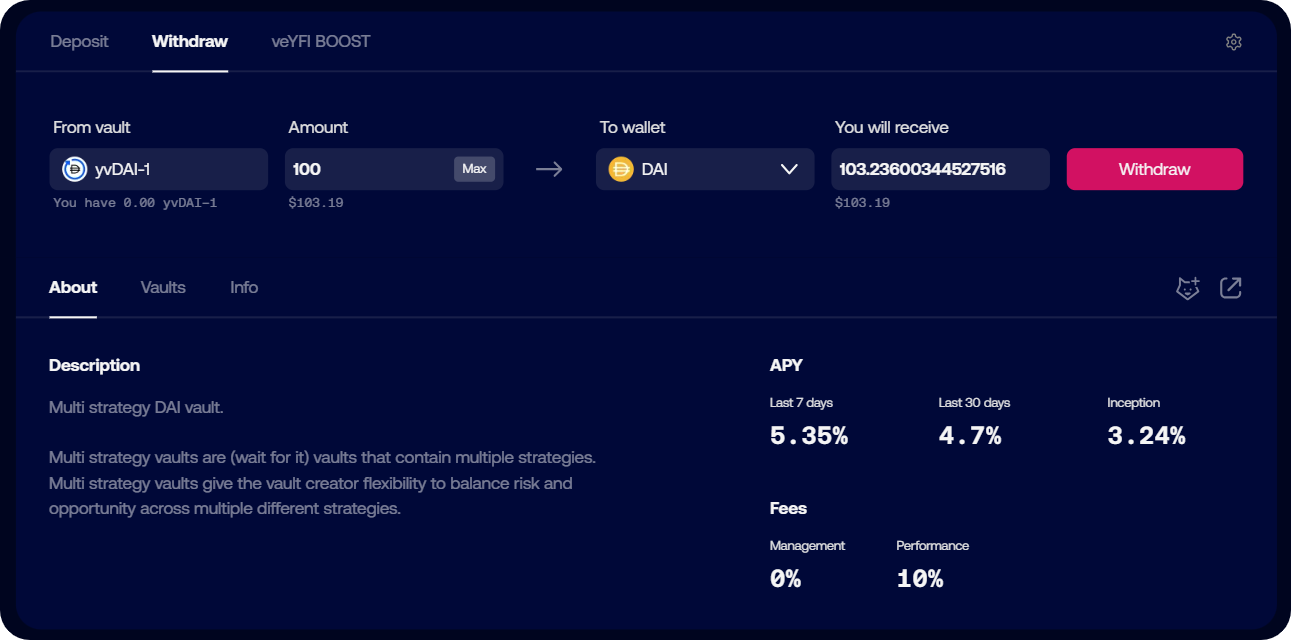The width and height of the screenshot is (1291, 640).
Task: Click the MetaMask fox add-token icon
Action: 1187,289
